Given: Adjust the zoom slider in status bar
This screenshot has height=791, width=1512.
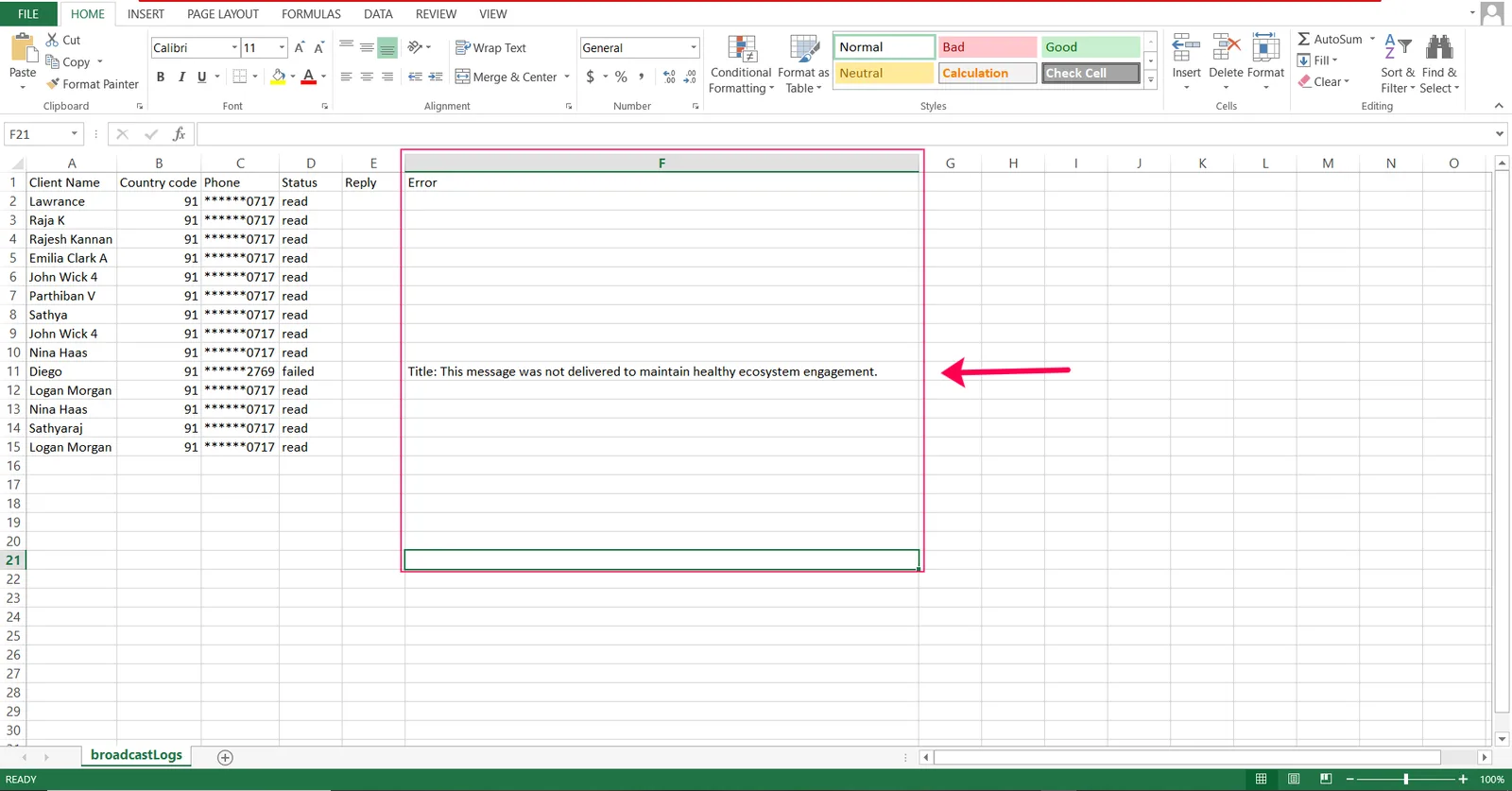Looking at the screenshot, I should (1406, 779).
